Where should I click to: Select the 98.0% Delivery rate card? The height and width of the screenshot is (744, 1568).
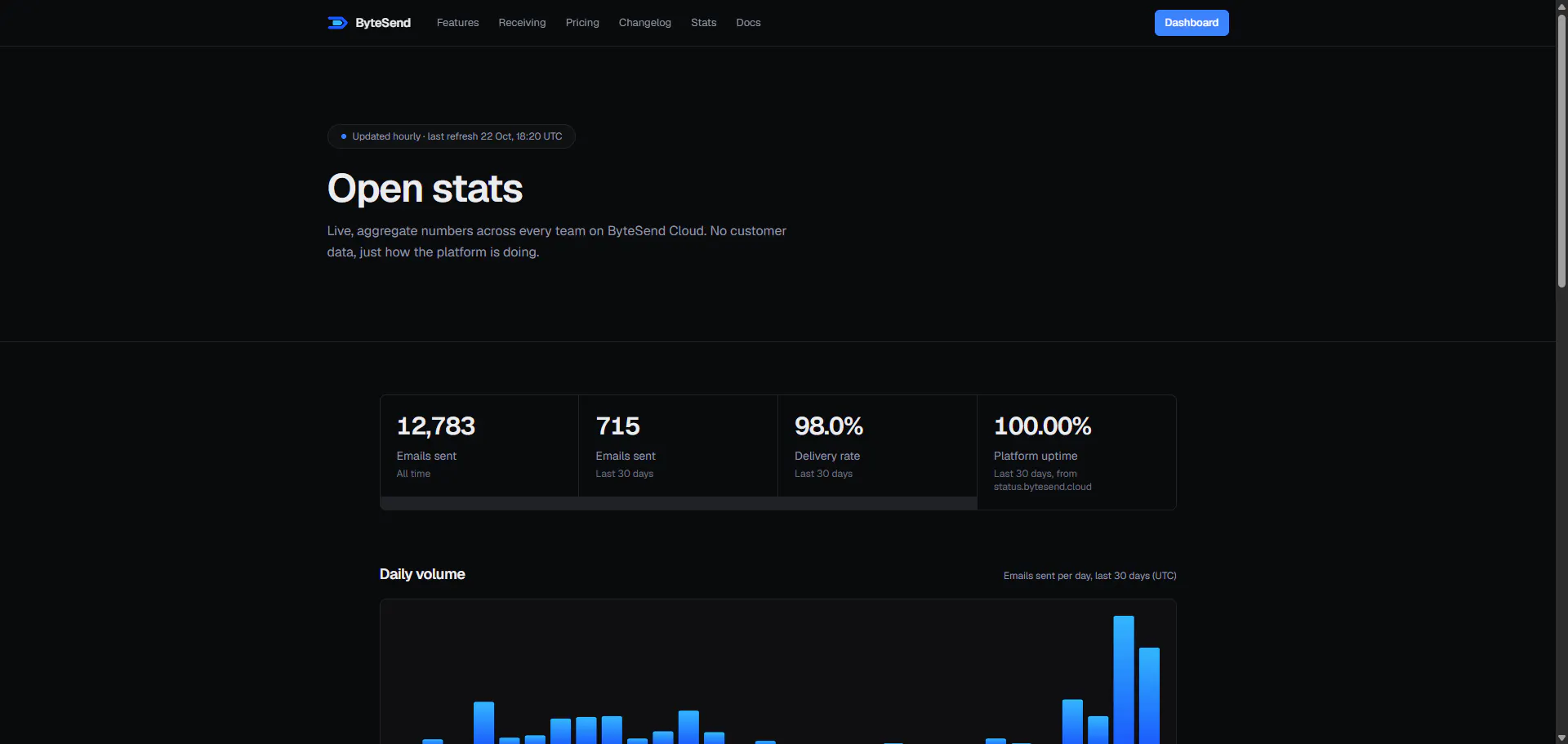[x=877, y=446]
